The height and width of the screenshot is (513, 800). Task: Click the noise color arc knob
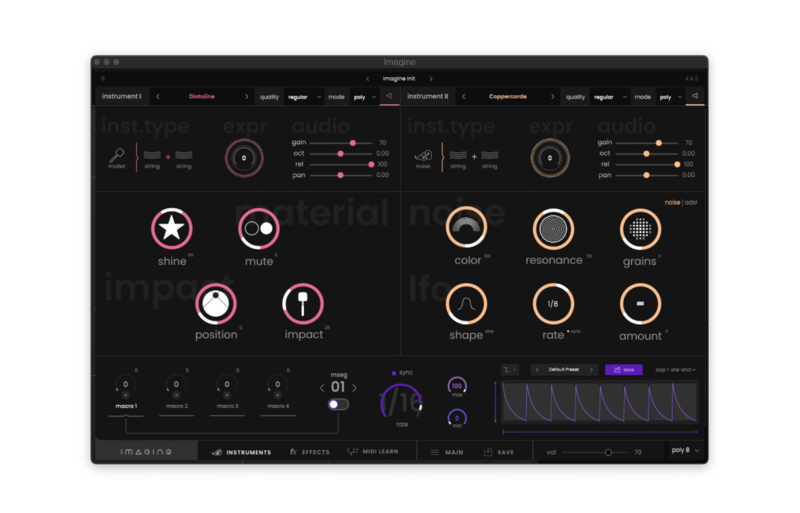coord(466,228)
